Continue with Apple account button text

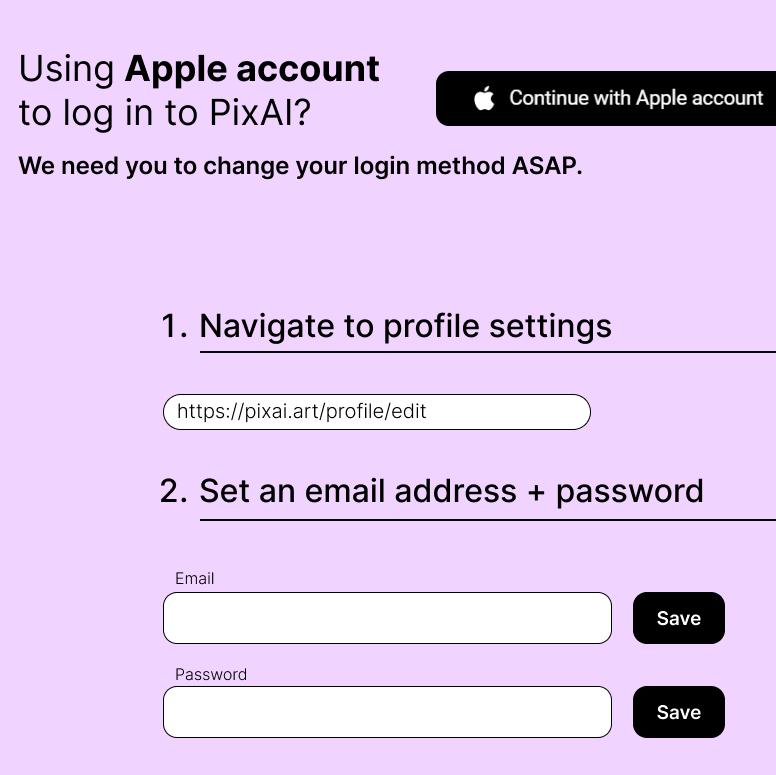tap(636, 98)
